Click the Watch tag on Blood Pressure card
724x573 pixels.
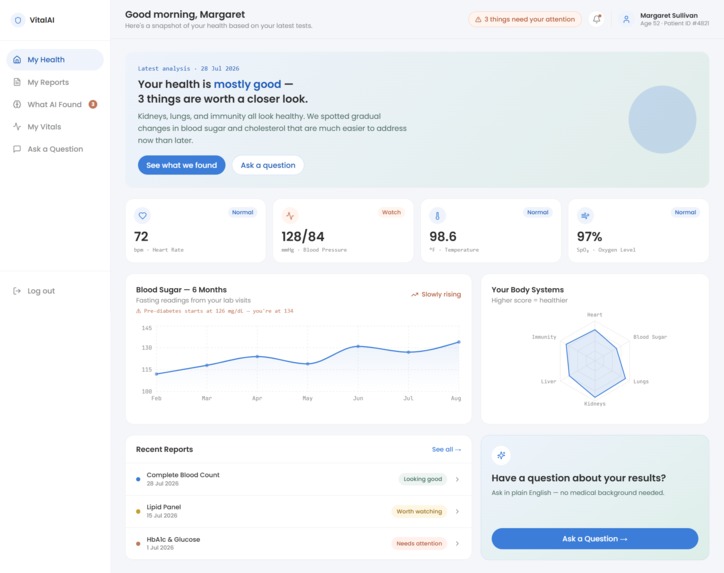coord(391,212)
